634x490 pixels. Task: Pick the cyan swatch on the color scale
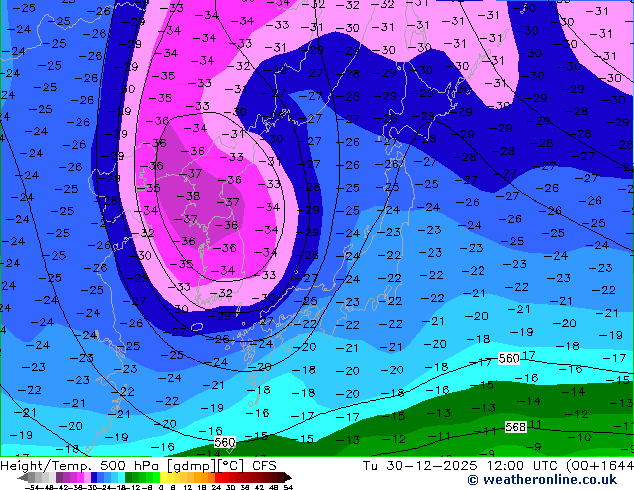click(121, 477)
